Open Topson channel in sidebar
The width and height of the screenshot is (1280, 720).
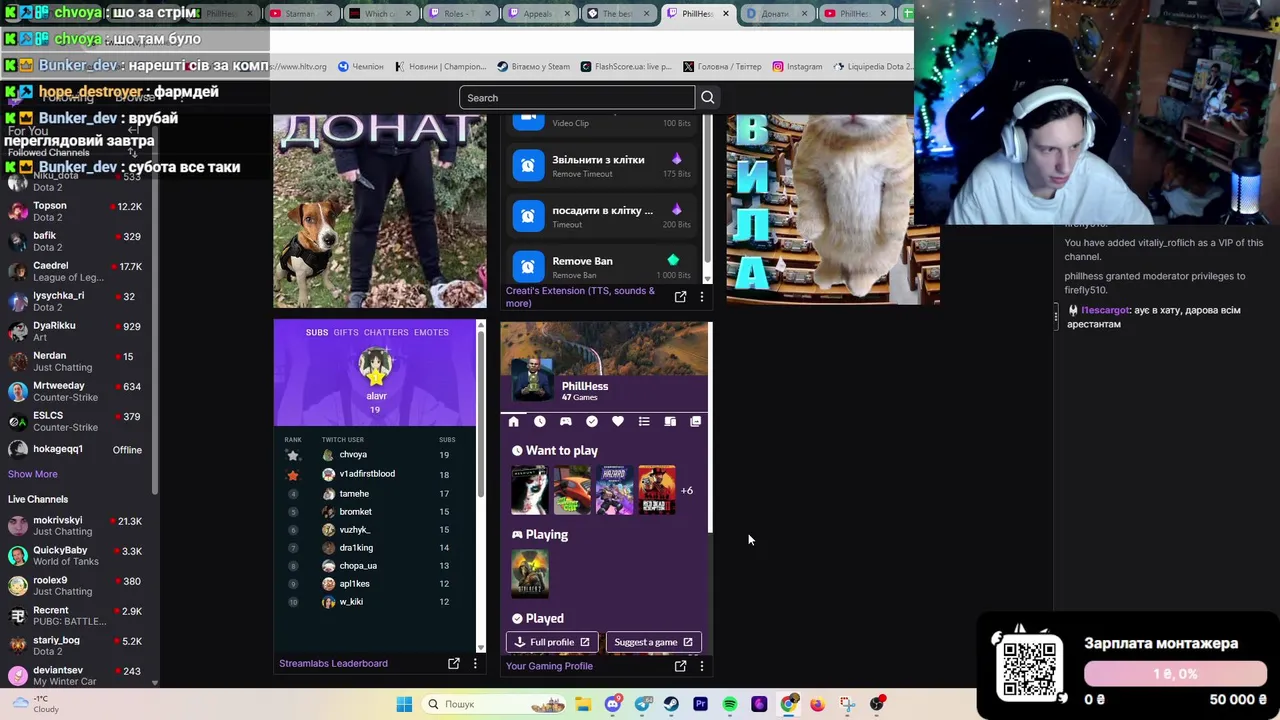point(75,211)
